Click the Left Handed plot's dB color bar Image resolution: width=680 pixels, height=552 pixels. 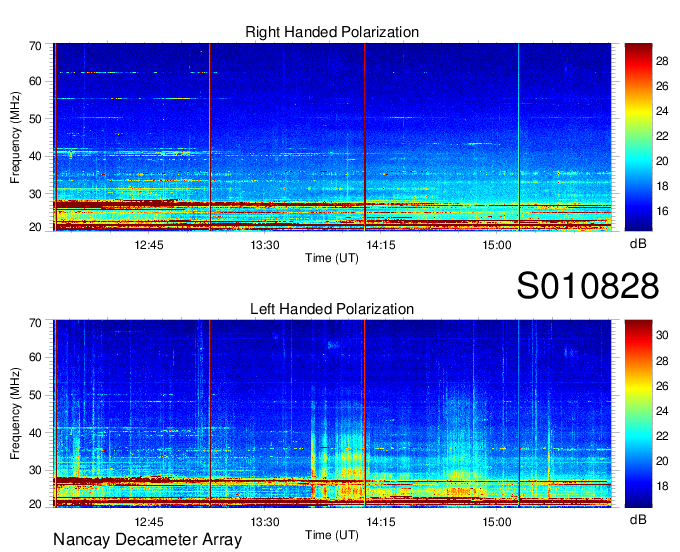tap(638, 414)
